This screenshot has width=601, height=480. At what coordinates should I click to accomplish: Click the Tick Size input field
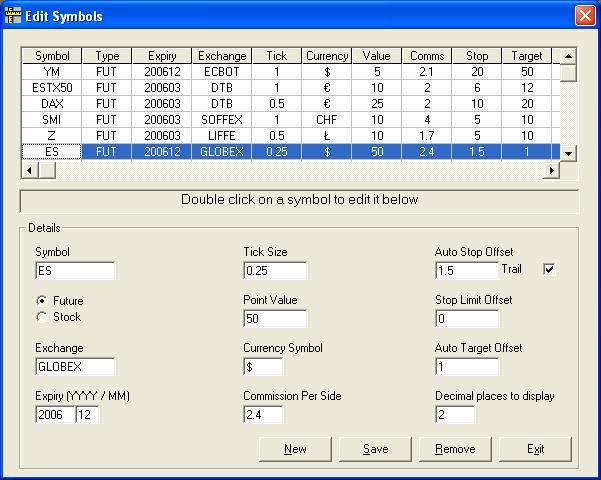click(275, 271)
